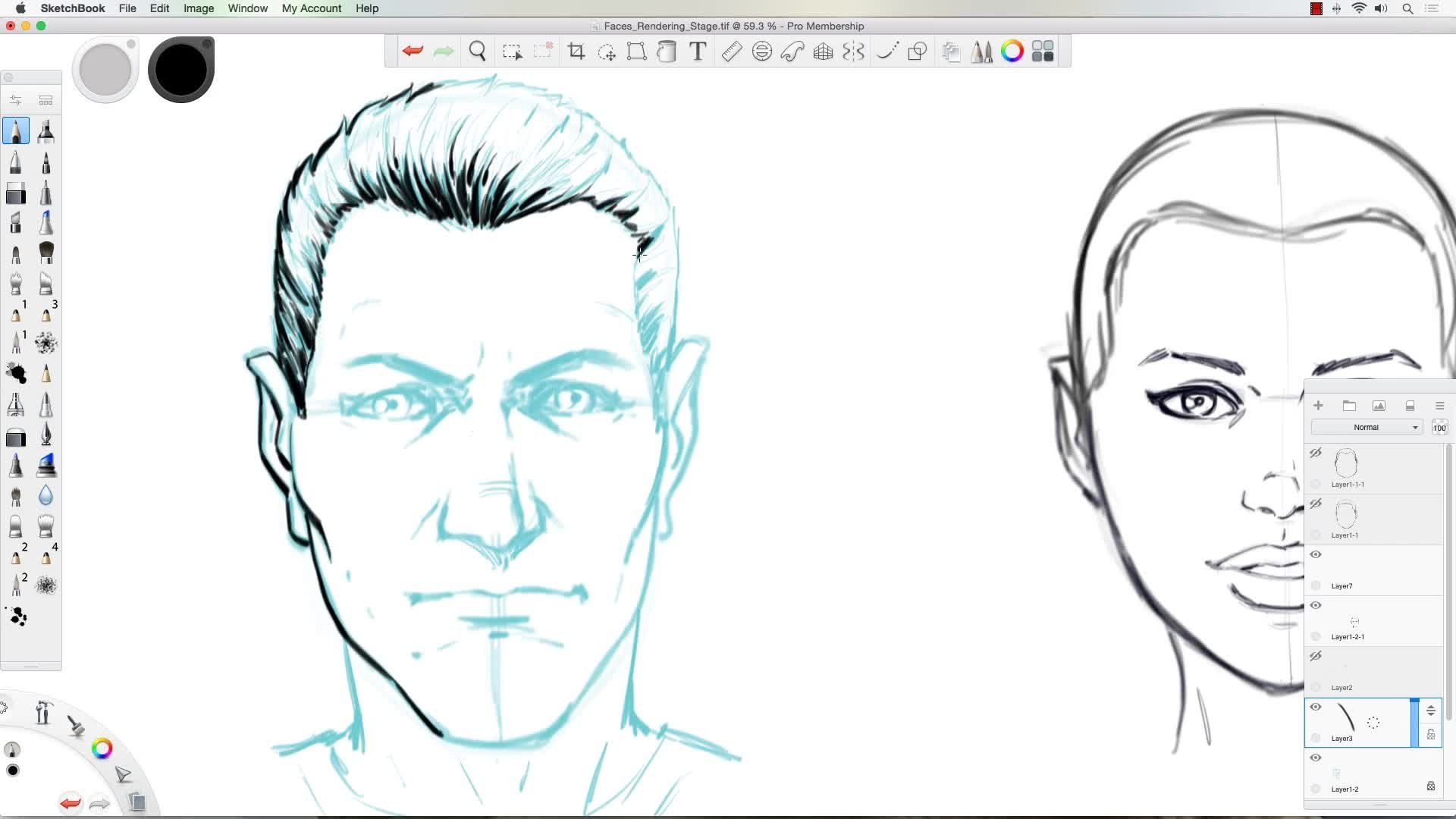
Task: Open the color wheel editor in toolbar
Action: [1012, 52]
